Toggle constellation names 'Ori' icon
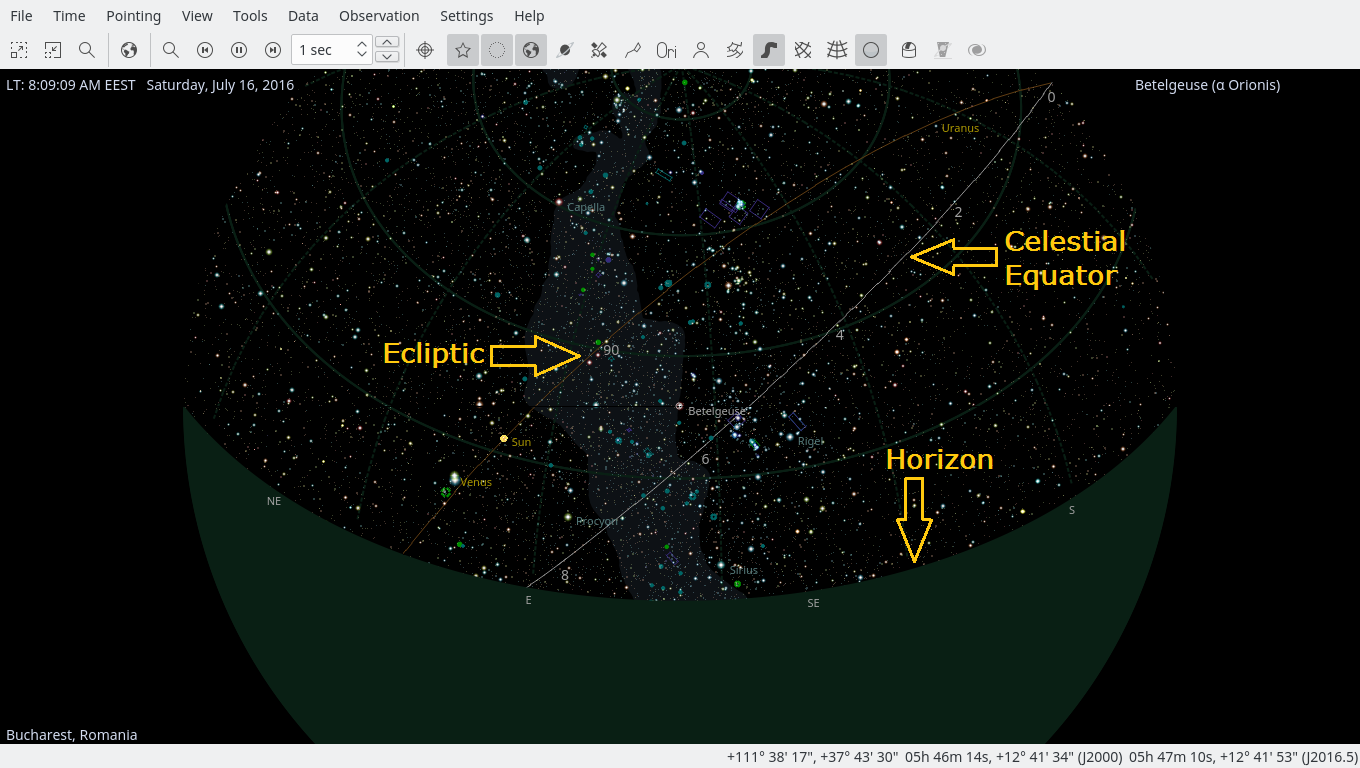 pos(666,50)
